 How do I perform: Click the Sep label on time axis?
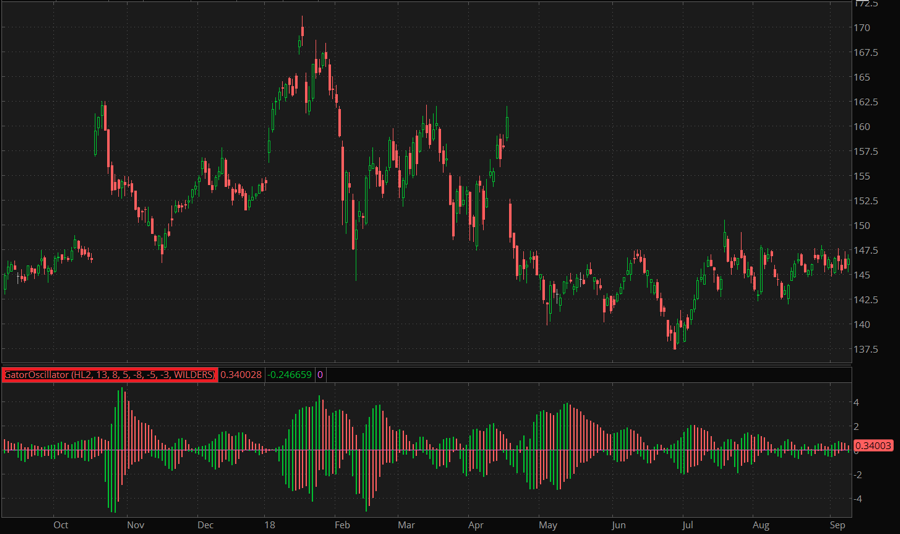[x=838, y=524]
